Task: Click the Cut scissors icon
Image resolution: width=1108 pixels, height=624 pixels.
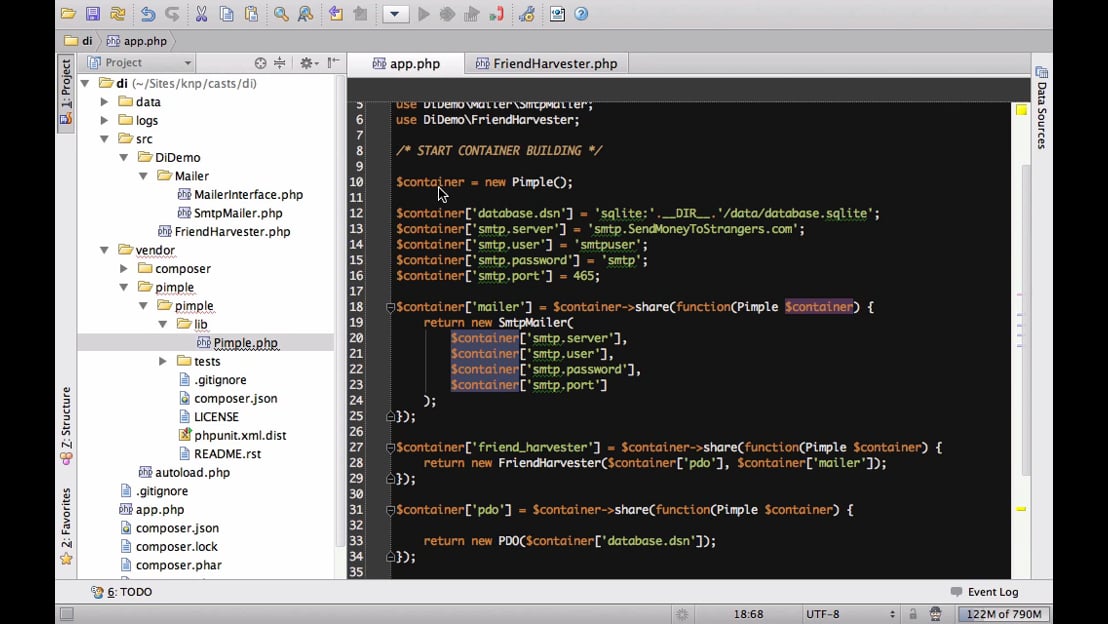Action: (x=201, y=14)
